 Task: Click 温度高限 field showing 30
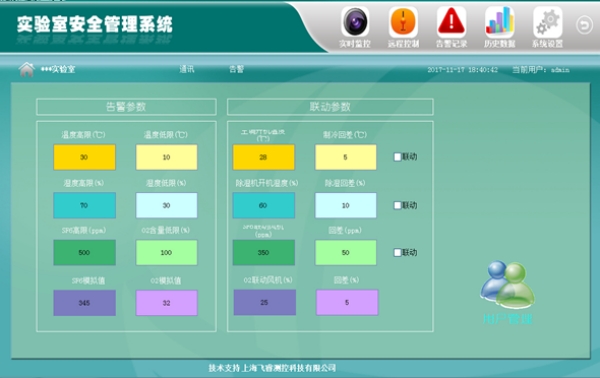pyautogui.click(x=85, y=157)
